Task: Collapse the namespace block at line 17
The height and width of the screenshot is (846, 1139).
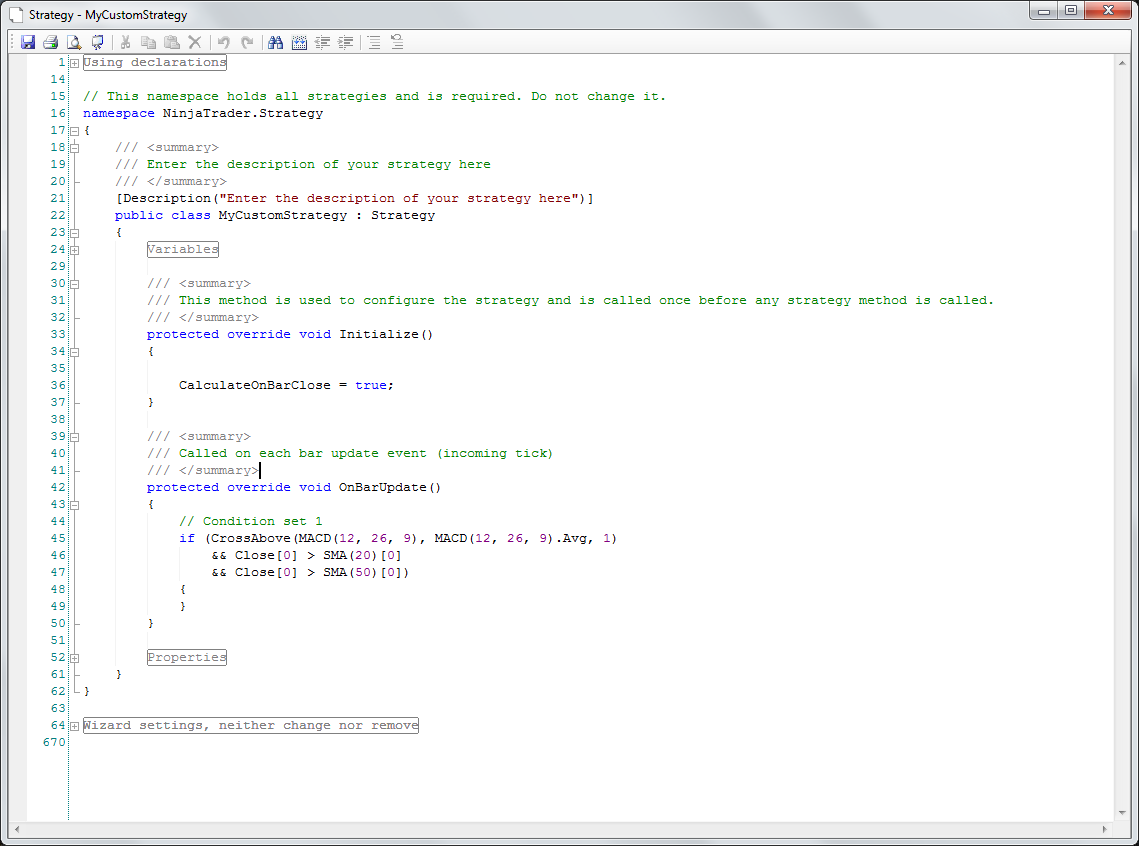Action: (x=74, y=131)
